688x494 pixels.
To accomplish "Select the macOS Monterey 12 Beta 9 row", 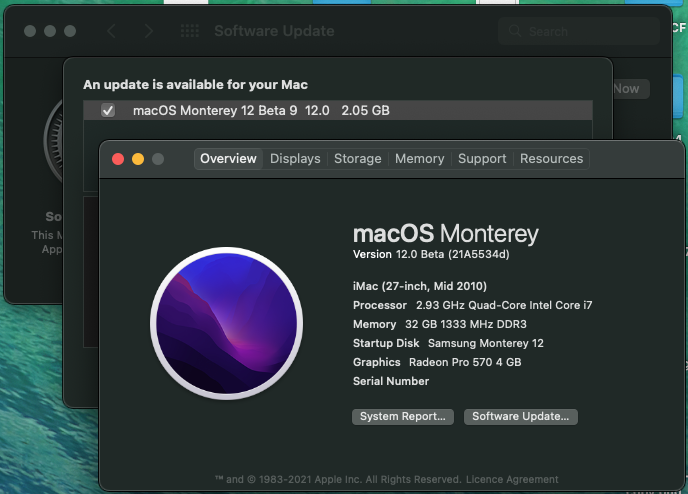I will click(338, 111).
